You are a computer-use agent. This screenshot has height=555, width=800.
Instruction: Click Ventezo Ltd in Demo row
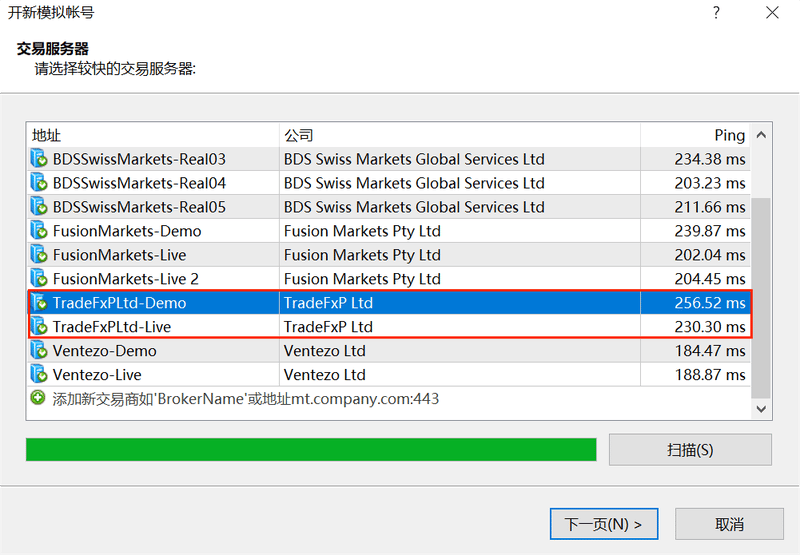click(x=324, y=351)
